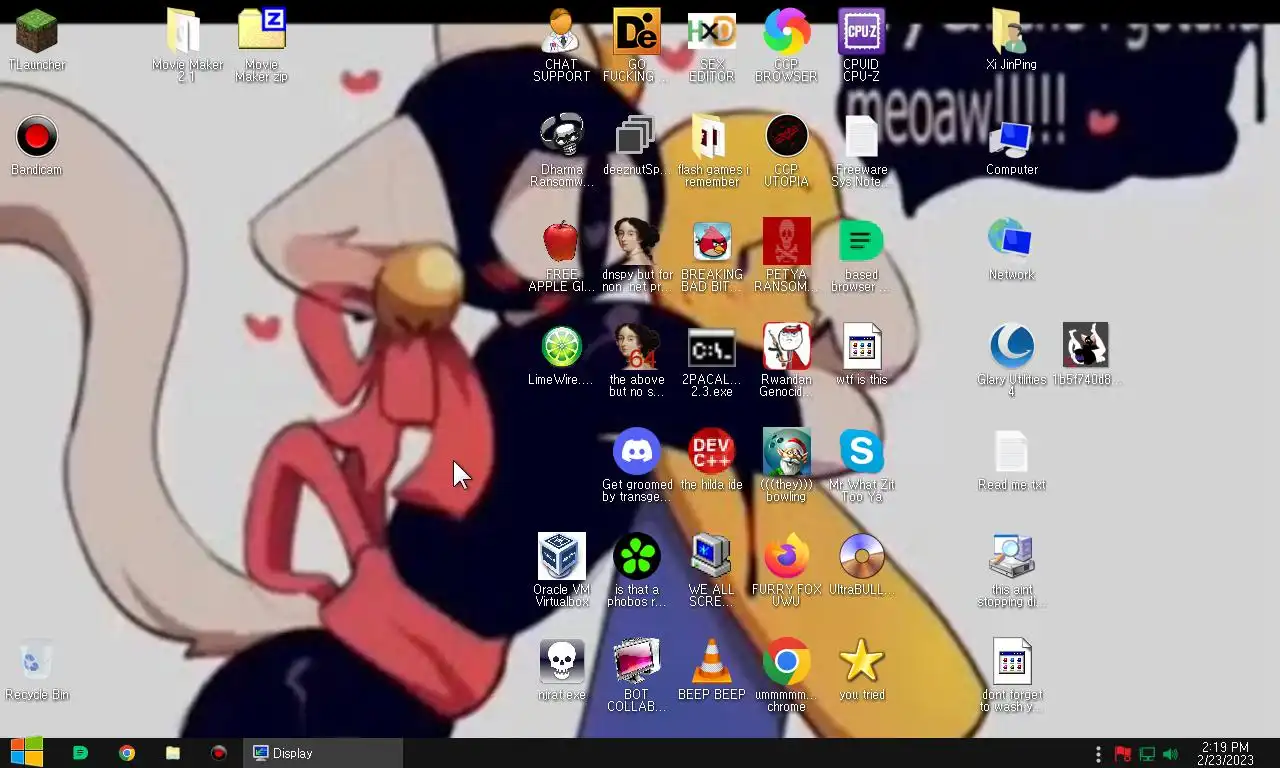1280x768 pixels.
Task: Click the green browser taskbar icon
Action: [81, 753]
